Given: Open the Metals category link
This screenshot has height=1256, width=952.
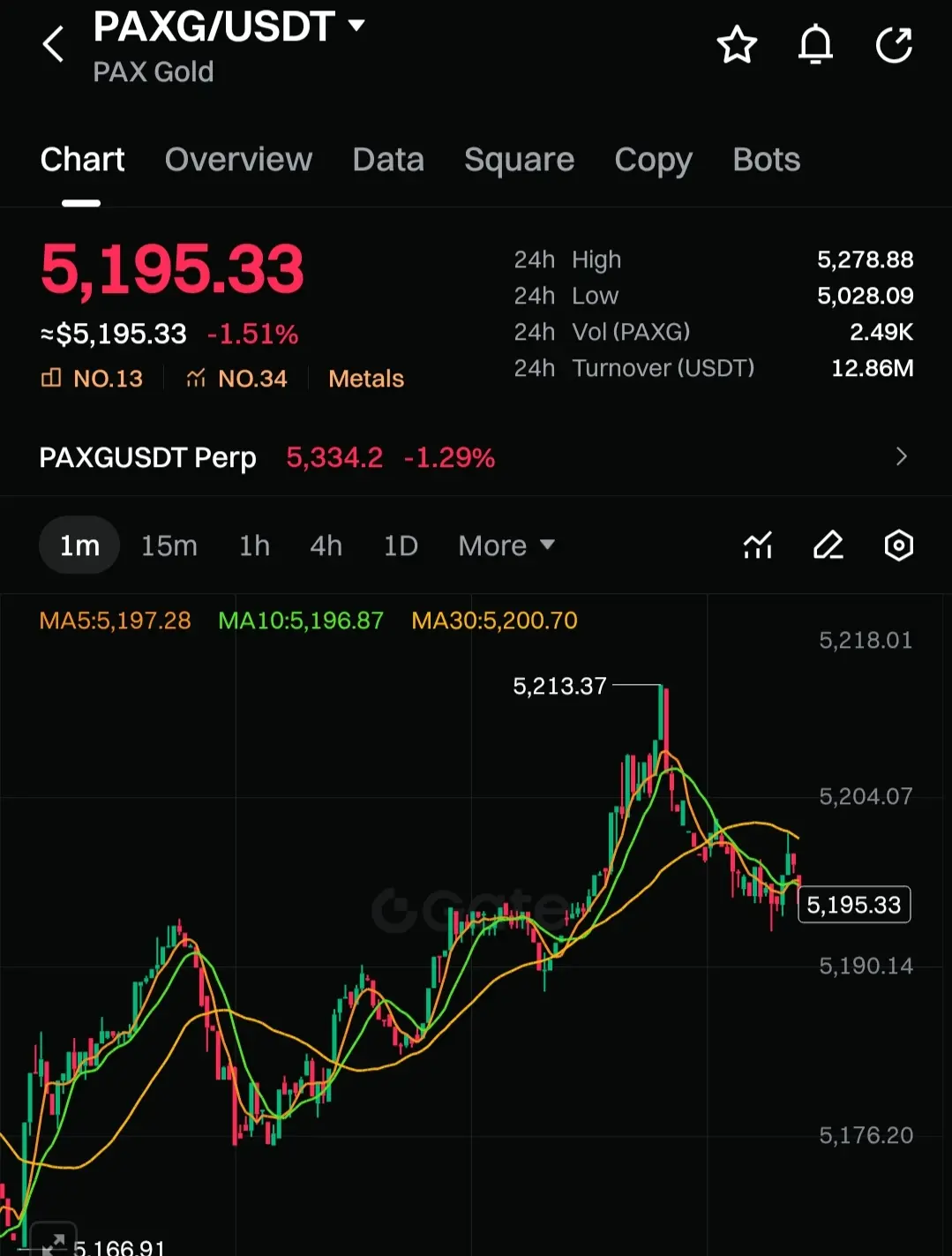Looking at the screenshot, I should coord(366,379).
